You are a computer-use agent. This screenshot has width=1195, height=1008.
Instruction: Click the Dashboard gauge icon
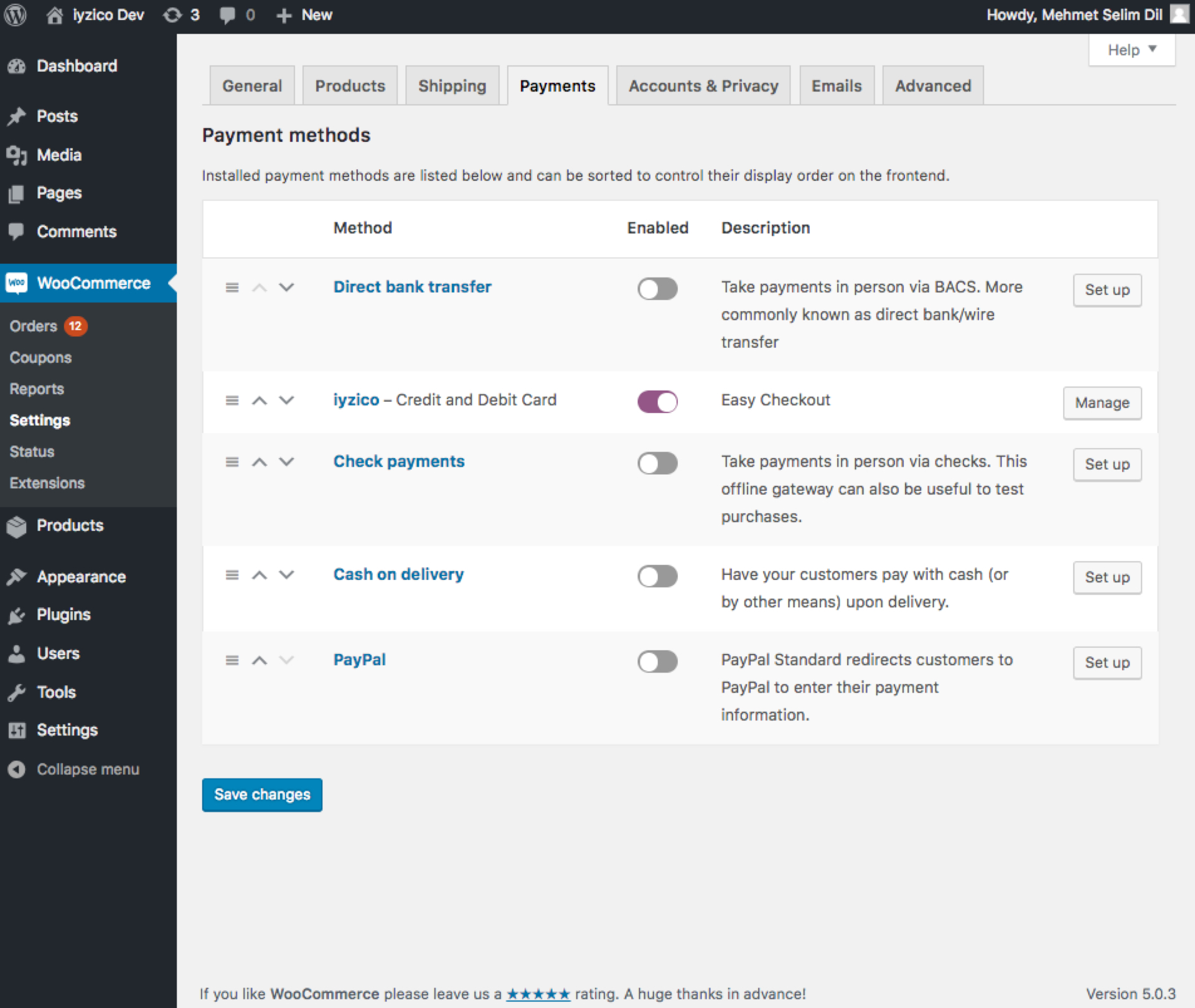click(x=17, y=66)
